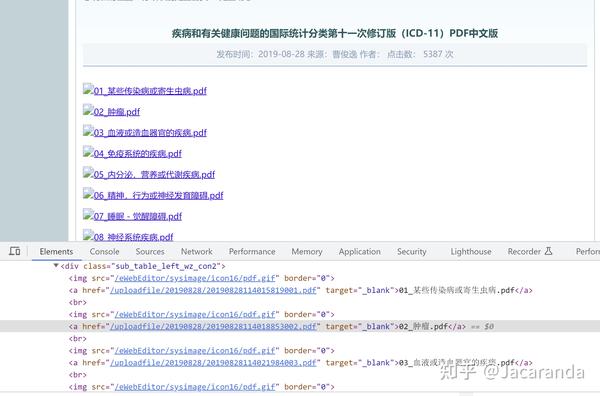Click the PDF icon beside 03_ link

[x=88, y=131]
